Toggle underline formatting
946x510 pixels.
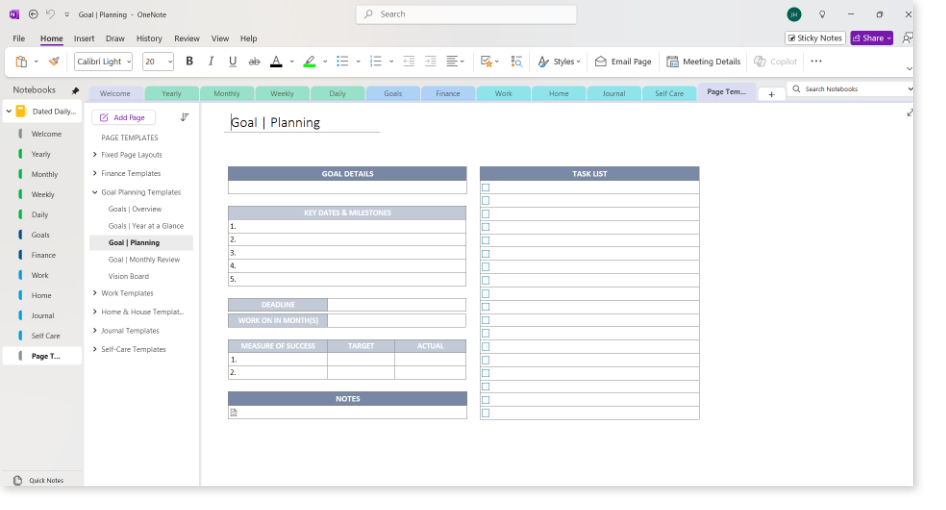coord(232,61)
